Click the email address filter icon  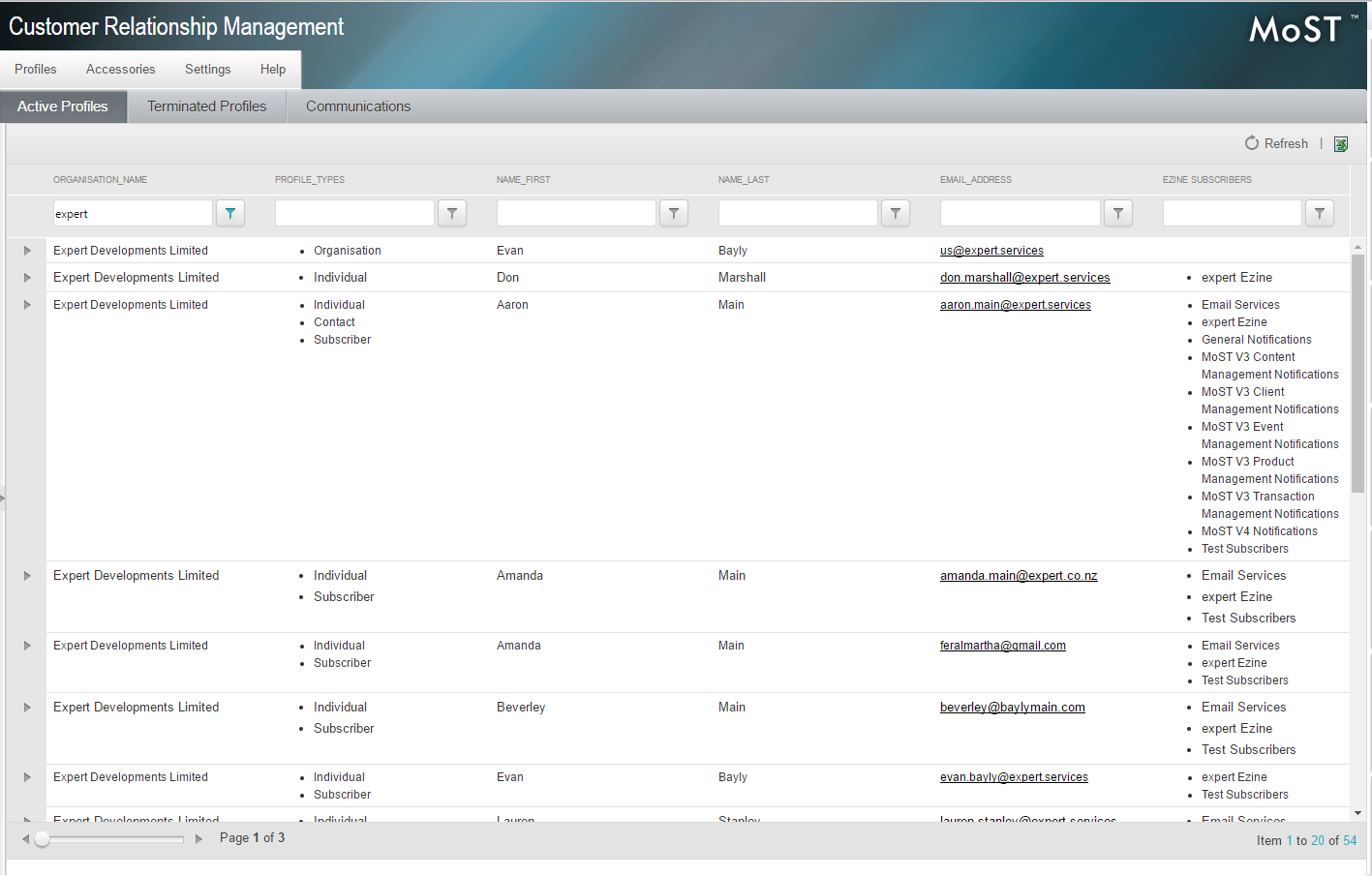click(x=1118, y=213)
